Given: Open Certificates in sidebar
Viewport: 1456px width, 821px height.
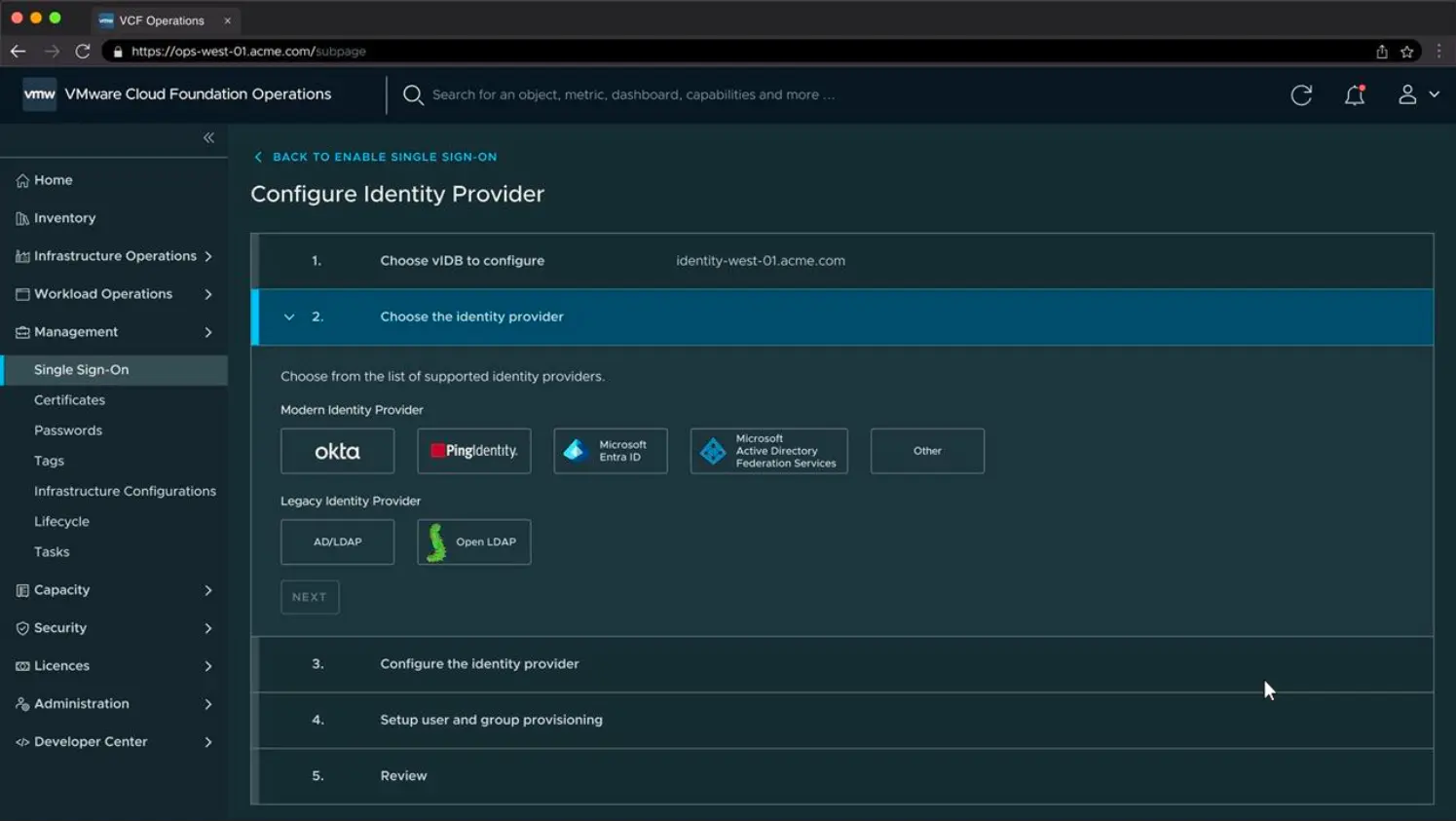Looking at the screenshot, I should [69, 400].
